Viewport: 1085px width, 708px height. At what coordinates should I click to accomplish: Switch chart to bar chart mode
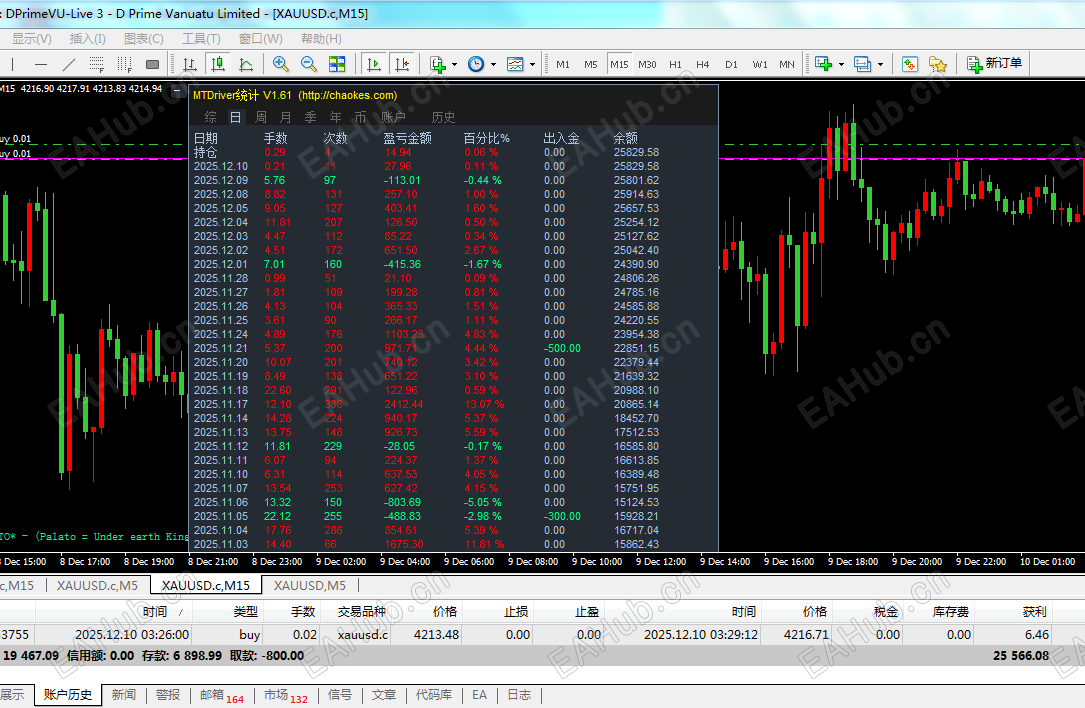[190, 64]
